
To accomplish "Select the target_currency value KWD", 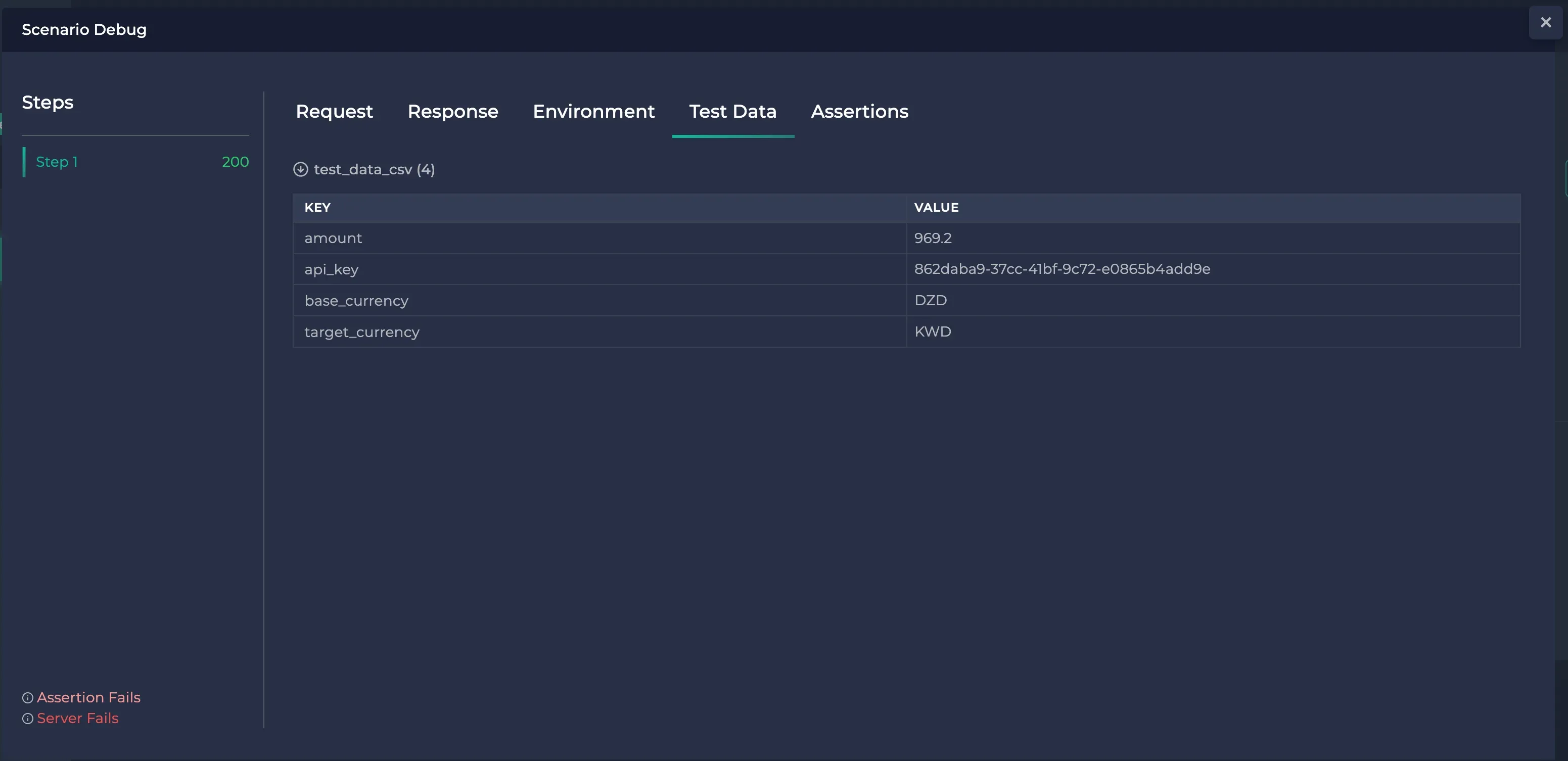I will pos(933,331).
